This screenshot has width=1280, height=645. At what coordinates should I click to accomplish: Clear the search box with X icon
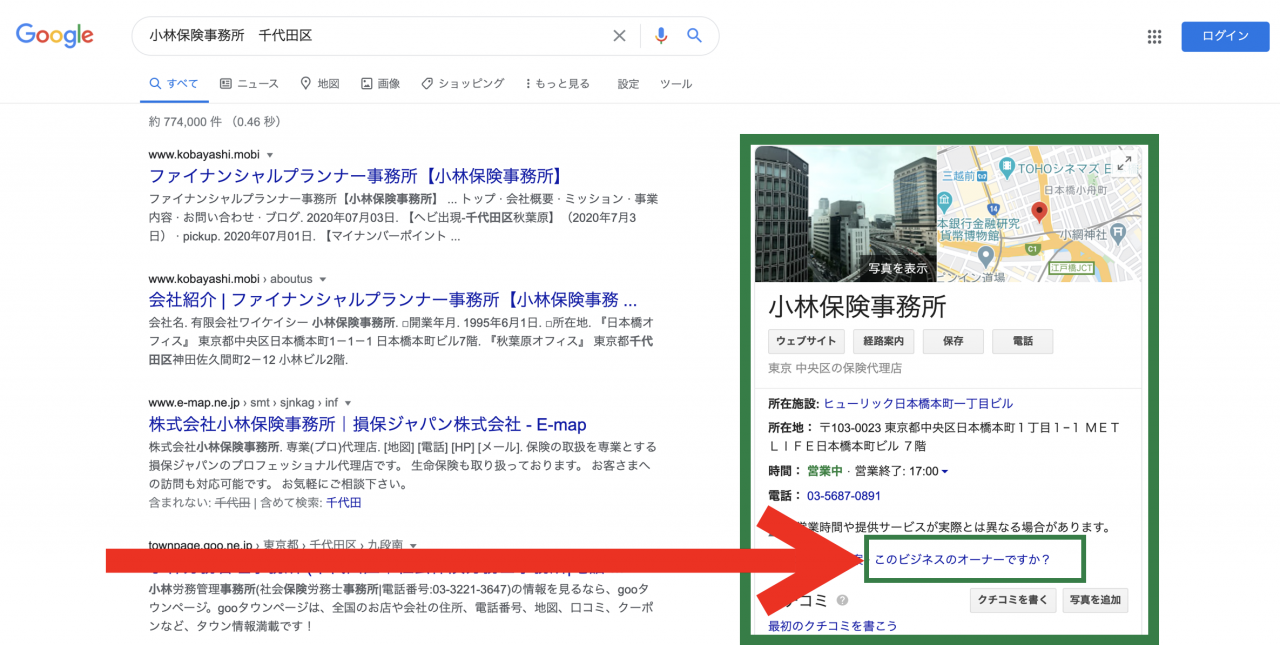(619, 36)
